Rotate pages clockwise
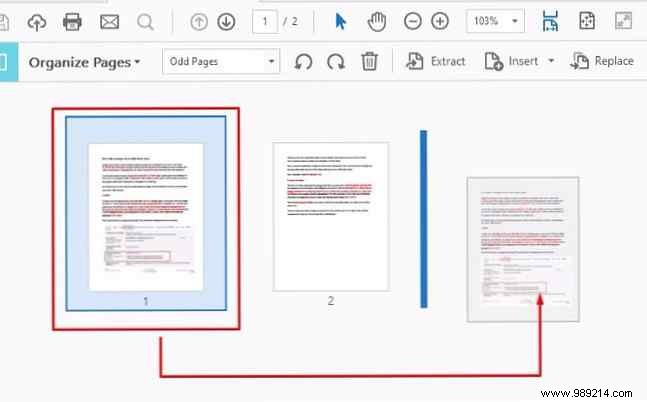 pyautogui.click(x=336, y=62)
